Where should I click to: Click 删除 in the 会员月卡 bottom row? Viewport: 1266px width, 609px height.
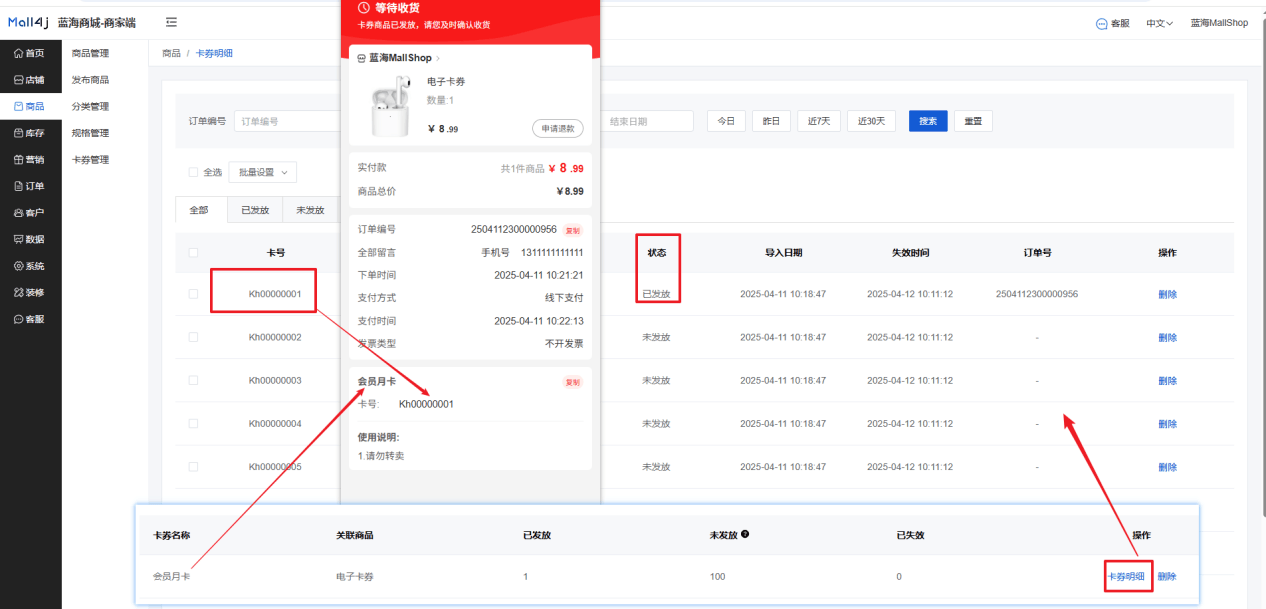point(1167,577)
